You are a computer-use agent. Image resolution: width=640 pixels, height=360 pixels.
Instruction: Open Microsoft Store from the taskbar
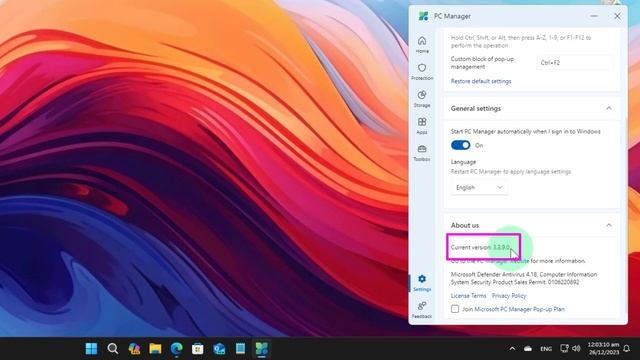point(198,349)
